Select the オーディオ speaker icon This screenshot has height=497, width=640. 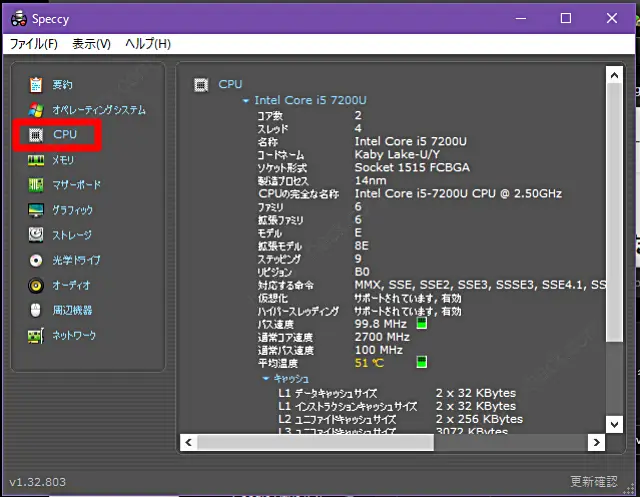point(36,285)
